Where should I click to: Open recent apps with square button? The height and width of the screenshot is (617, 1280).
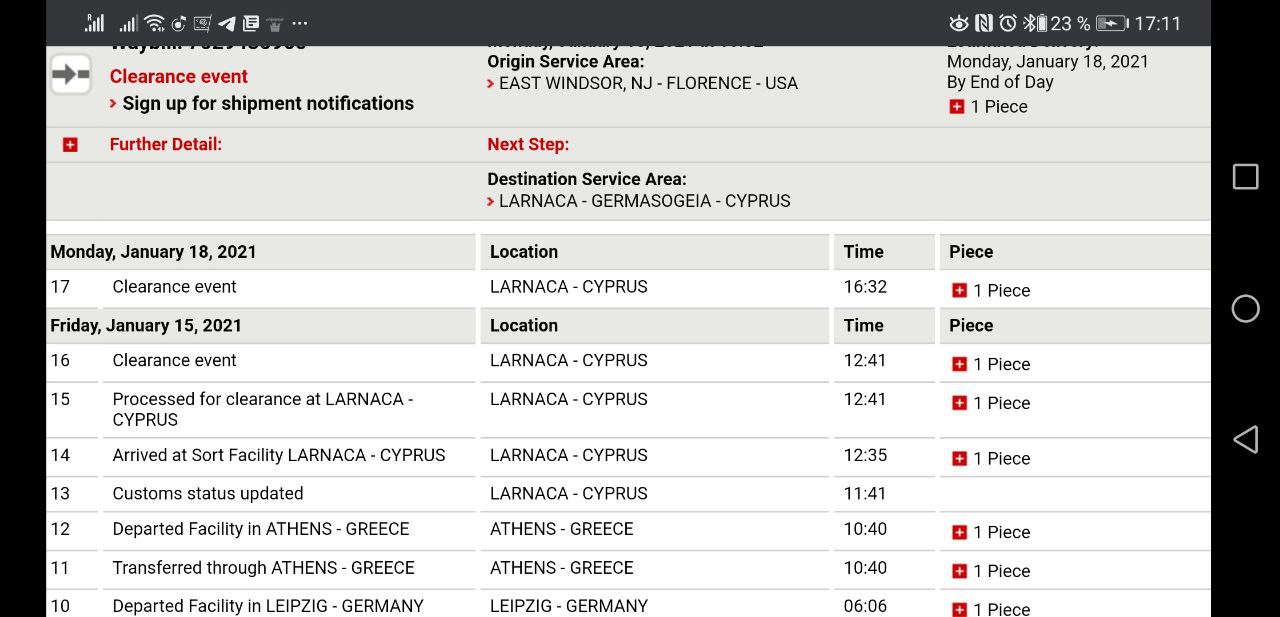(1245, 177)
